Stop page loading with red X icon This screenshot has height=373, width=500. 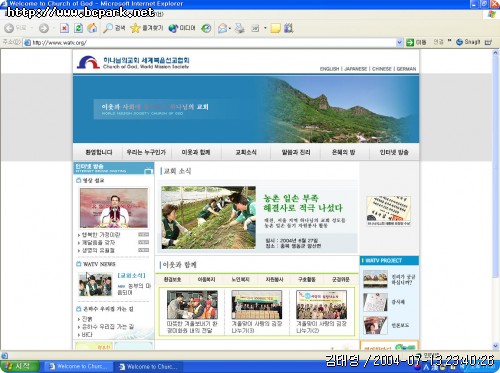(64, 28)
